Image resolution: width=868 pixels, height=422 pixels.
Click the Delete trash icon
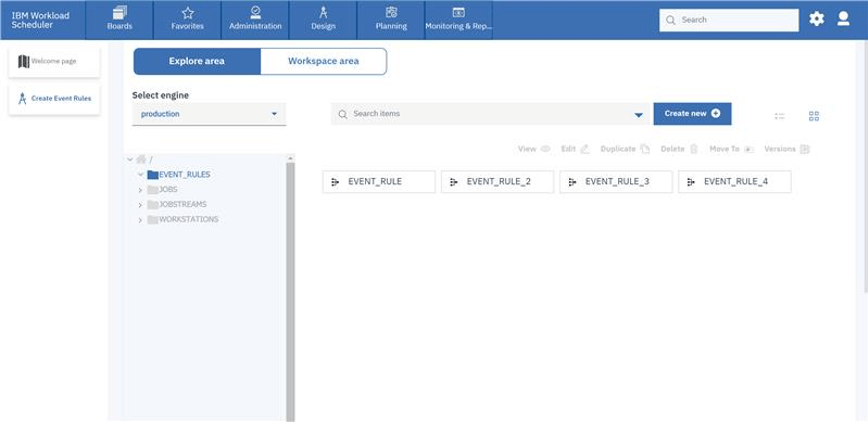pos(693,148)
